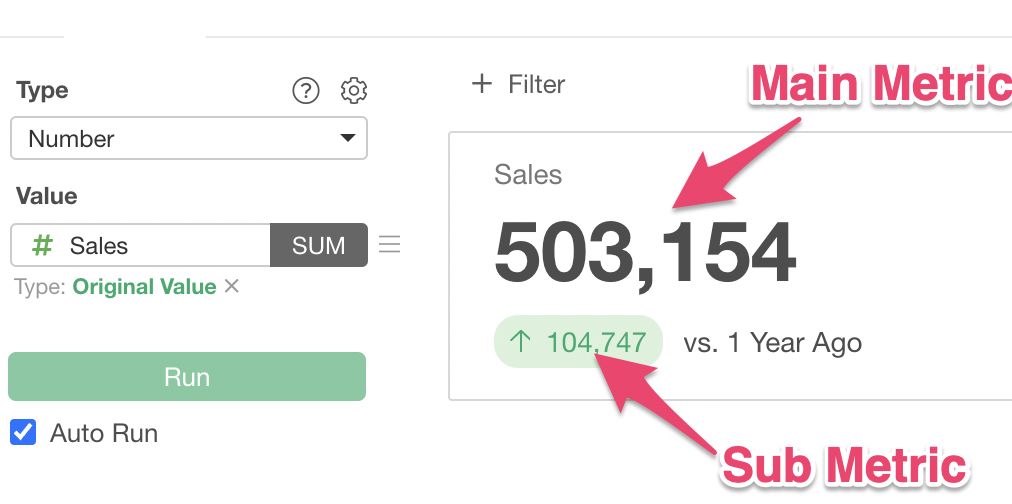
Task: Open the SUM aggregation selector
Action: (x=318, y=245)
